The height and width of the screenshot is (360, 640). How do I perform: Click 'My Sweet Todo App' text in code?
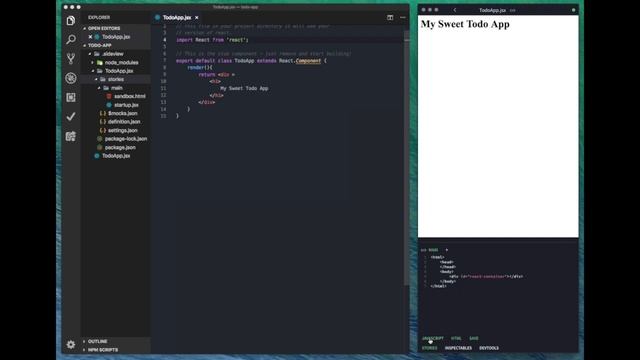[244, 88]
